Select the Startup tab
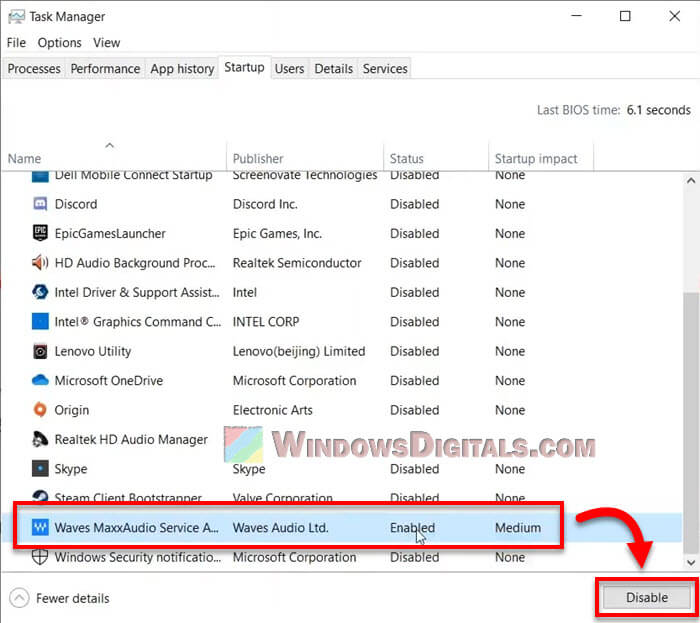The image size is (700, 623). (x=244, y=67)
